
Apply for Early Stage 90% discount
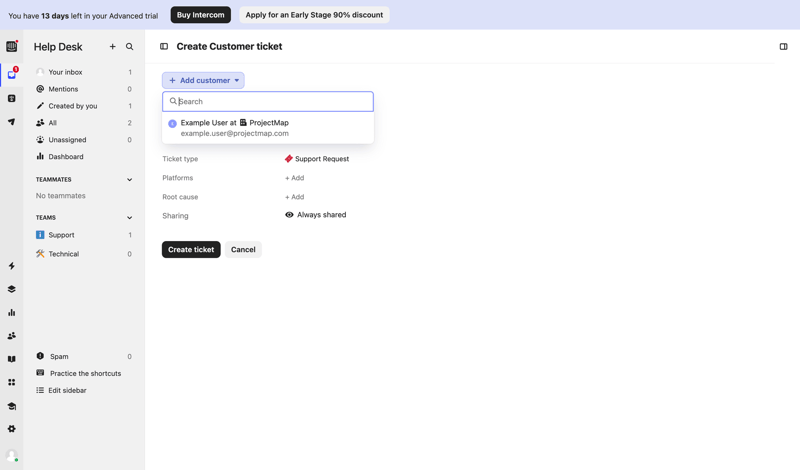coord(314,15)
